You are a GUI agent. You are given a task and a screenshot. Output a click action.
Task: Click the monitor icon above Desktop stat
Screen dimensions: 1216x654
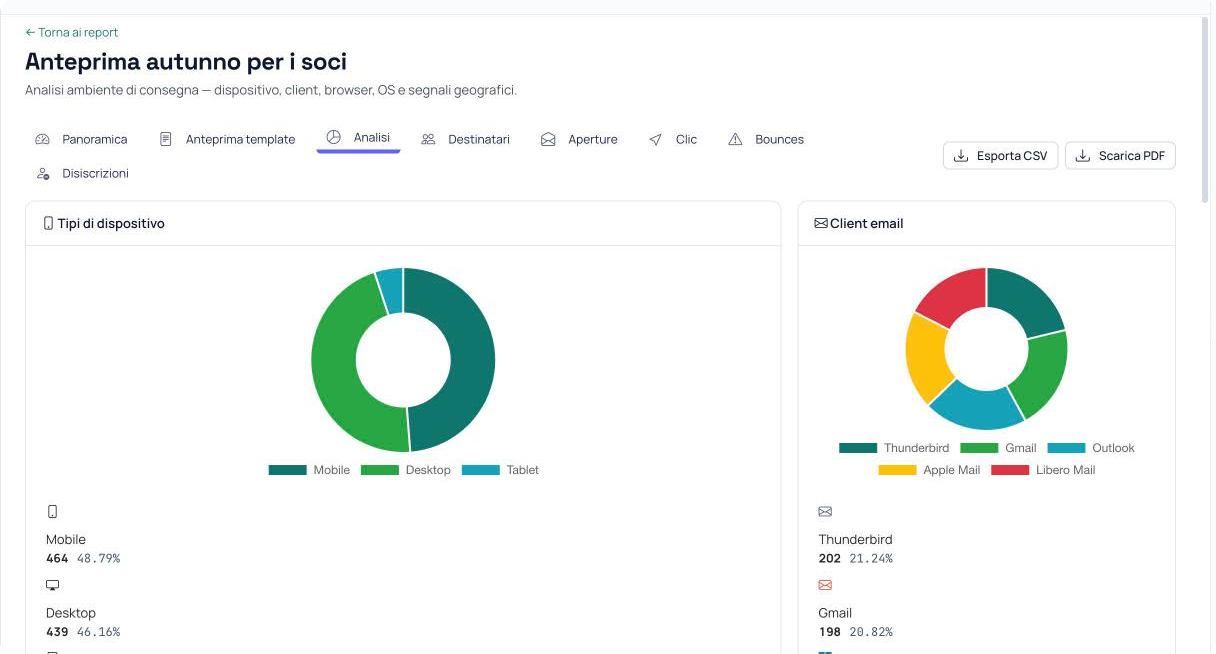pyautogui.click(x=53, y=585)
